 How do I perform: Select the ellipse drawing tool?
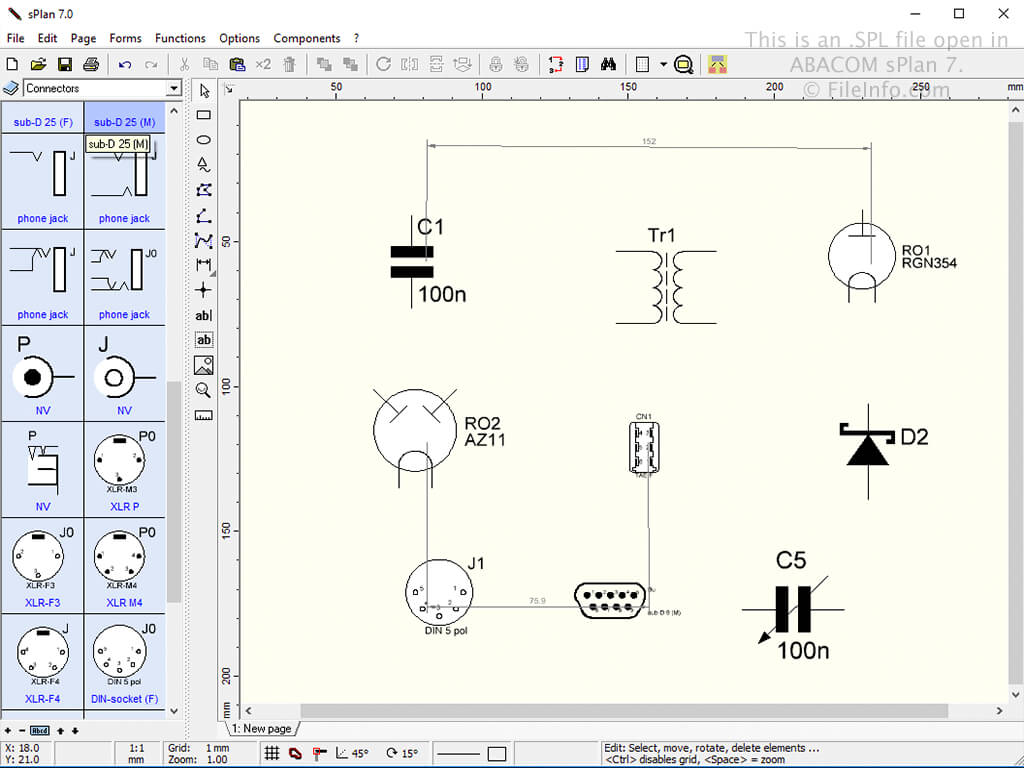203,140
